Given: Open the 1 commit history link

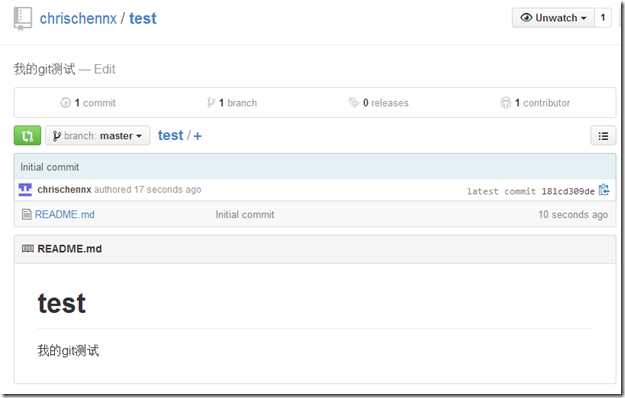Looking at the screenshot, I should coord(88,103).
